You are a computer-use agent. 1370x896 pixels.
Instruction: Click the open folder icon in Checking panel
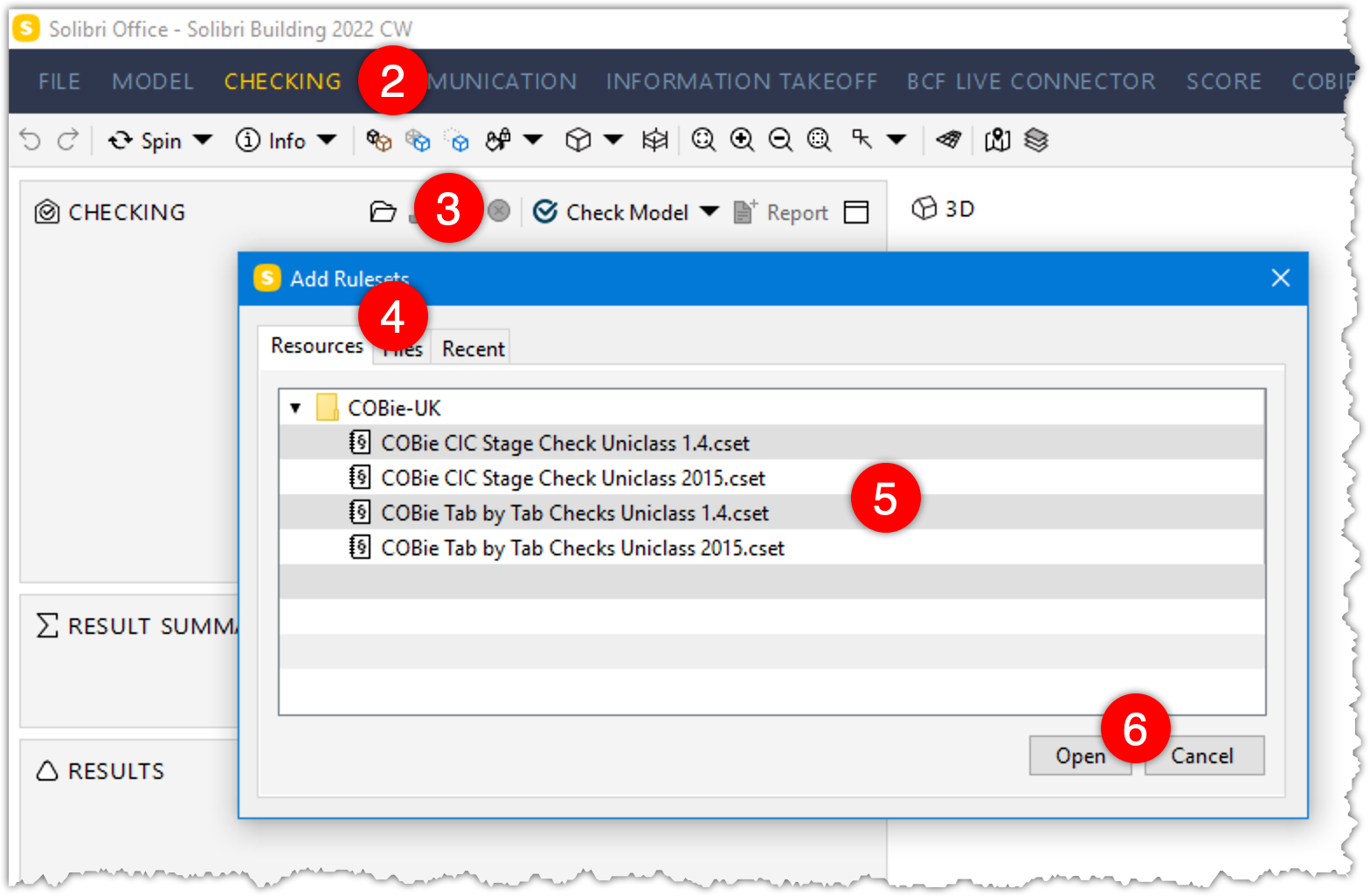click(x=383, y=212)
